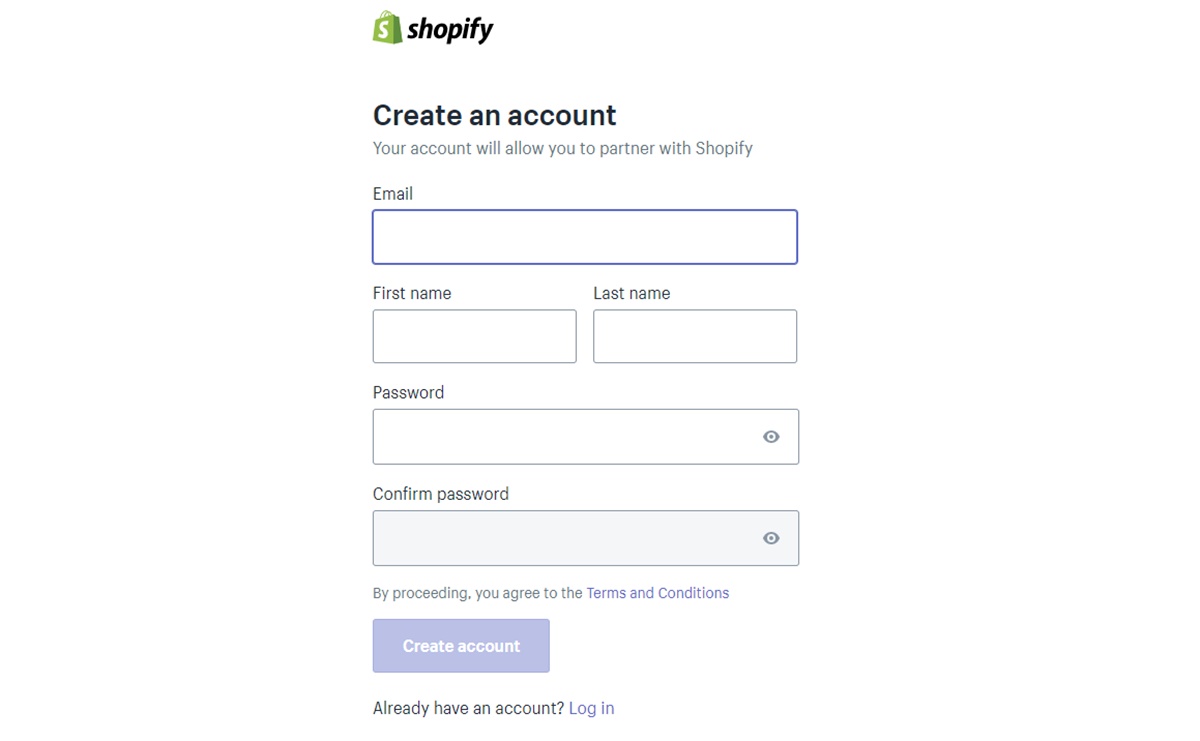This screenshot has height=741, width=1200.
Task: Click the First name label
Action: [412, 293]
